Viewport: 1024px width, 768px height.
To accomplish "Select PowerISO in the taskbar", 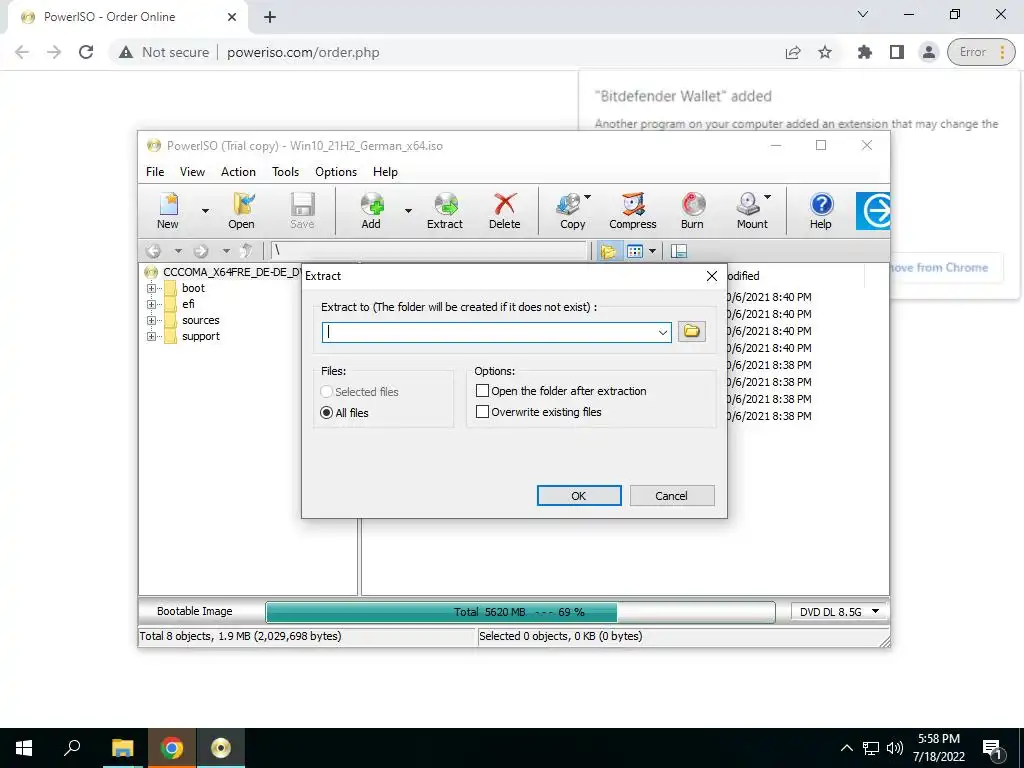I will coord(221,748).
